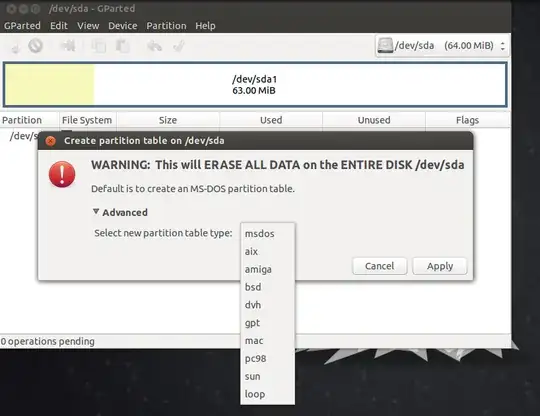
Task: Click the new partition toolbar icon
Action: 15,46
